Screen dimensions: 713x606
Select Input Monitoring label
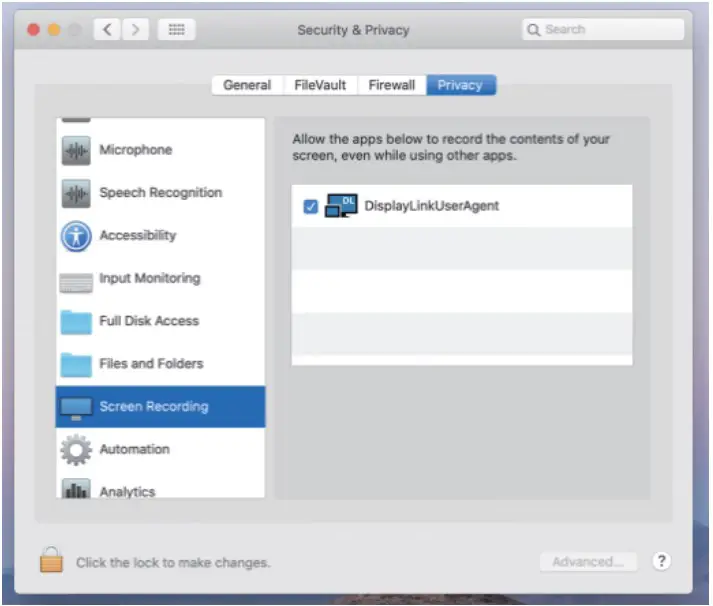coord(150,278)
